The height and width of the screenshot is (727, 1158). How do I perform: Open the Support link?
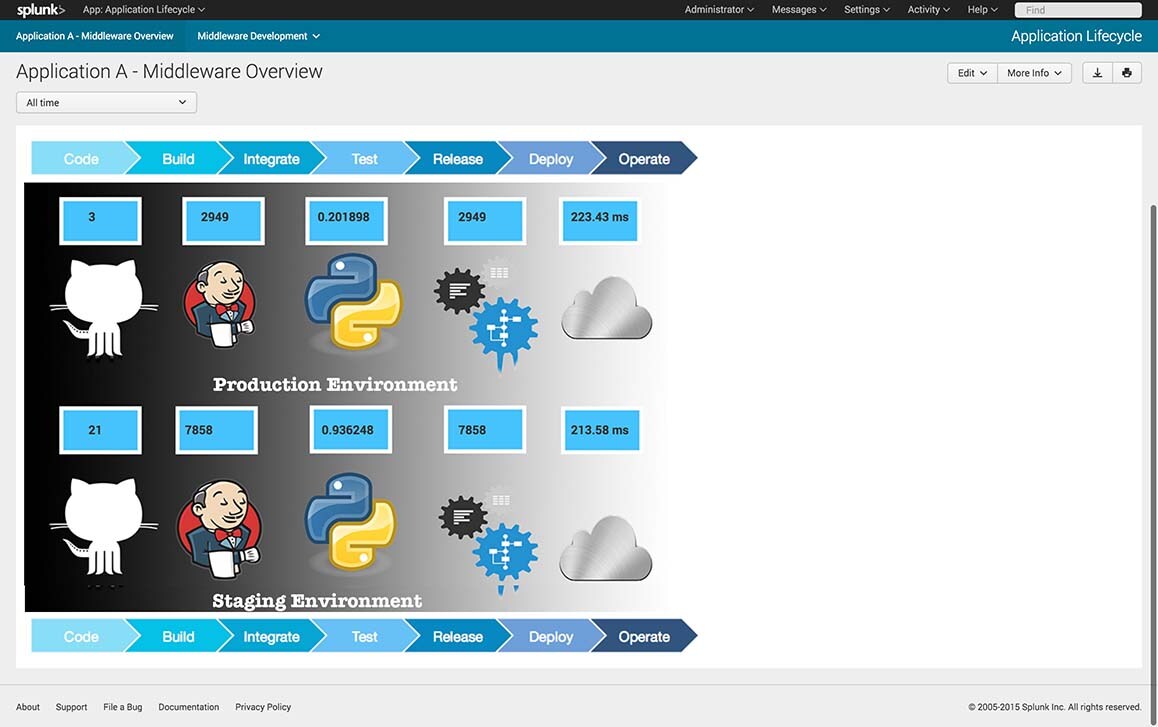coord(71,707)
